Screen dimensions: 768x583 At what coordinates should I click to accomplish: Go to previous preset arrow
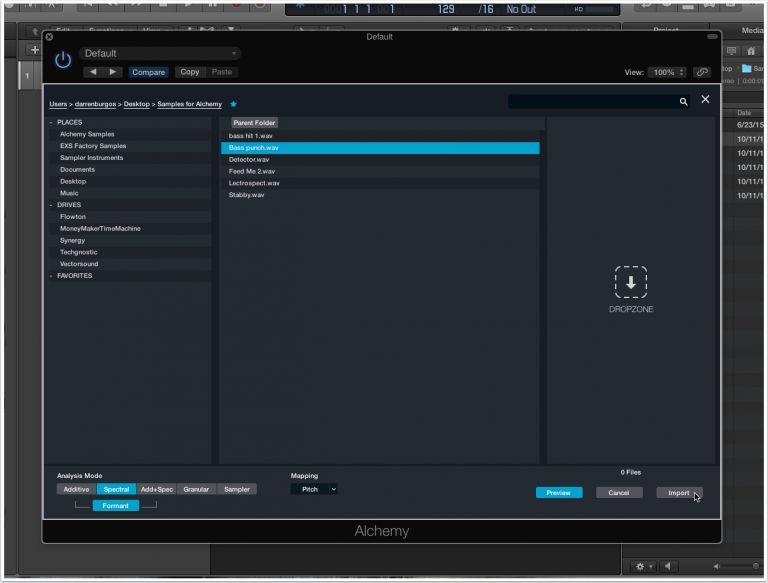point(93,72)
